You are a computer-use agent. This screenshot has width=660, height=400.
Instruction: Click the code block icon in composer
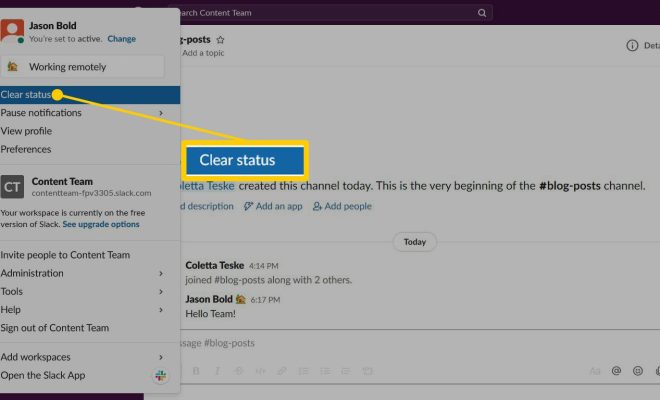click(367, 371)
